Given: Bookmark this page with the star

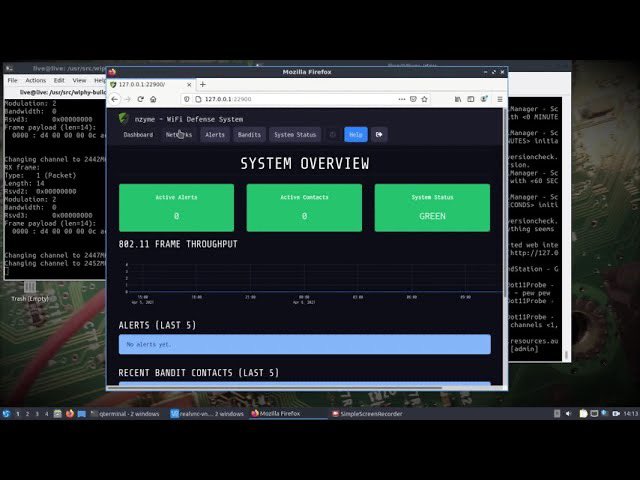Looking at the screenshot, I should click(424, 99).
